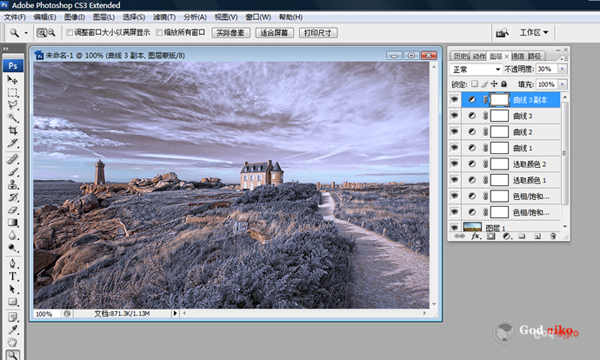Open the 文件(F) menu
The width and height of the screenshot is (600, 360).
point(15,17)
